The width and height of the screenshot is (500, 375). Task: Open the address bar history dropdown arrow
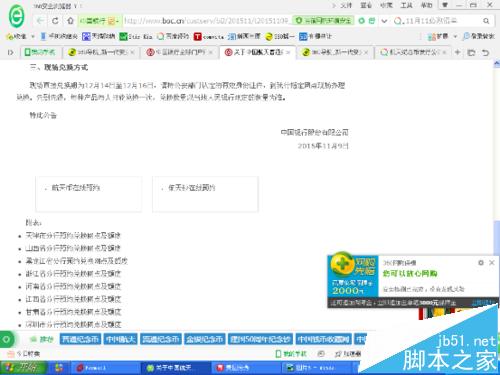[x=384, y=21]
